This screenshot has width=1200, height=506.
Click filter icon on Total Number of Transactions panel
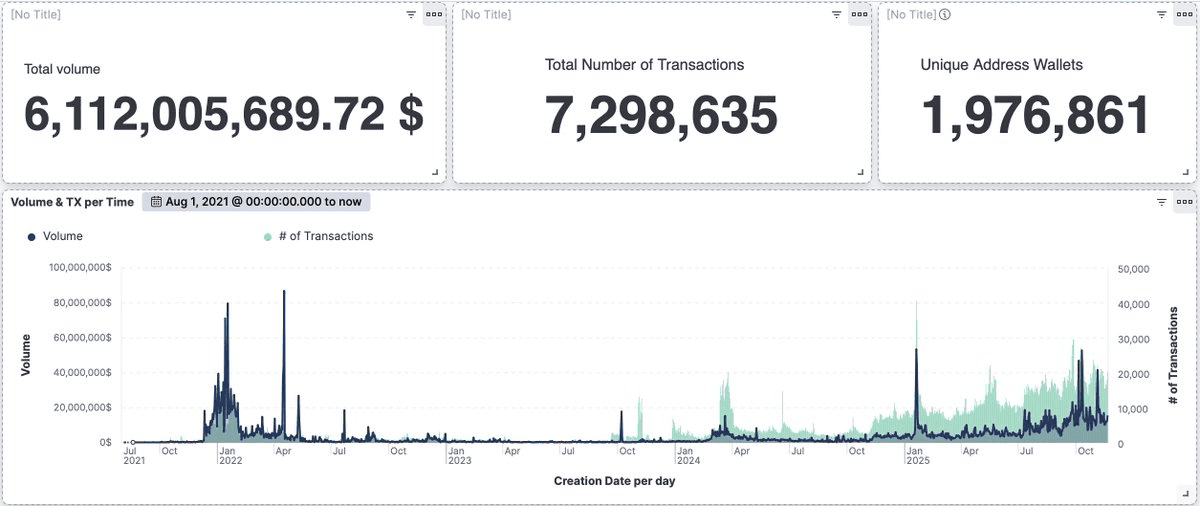[x=837, y=15]
